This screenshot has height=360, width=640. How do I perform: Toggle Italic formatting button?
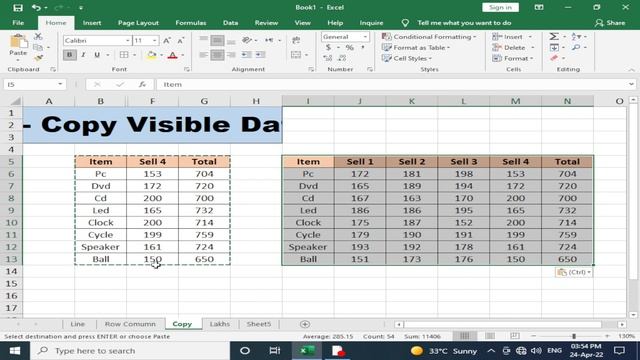[x=83, y=55]
